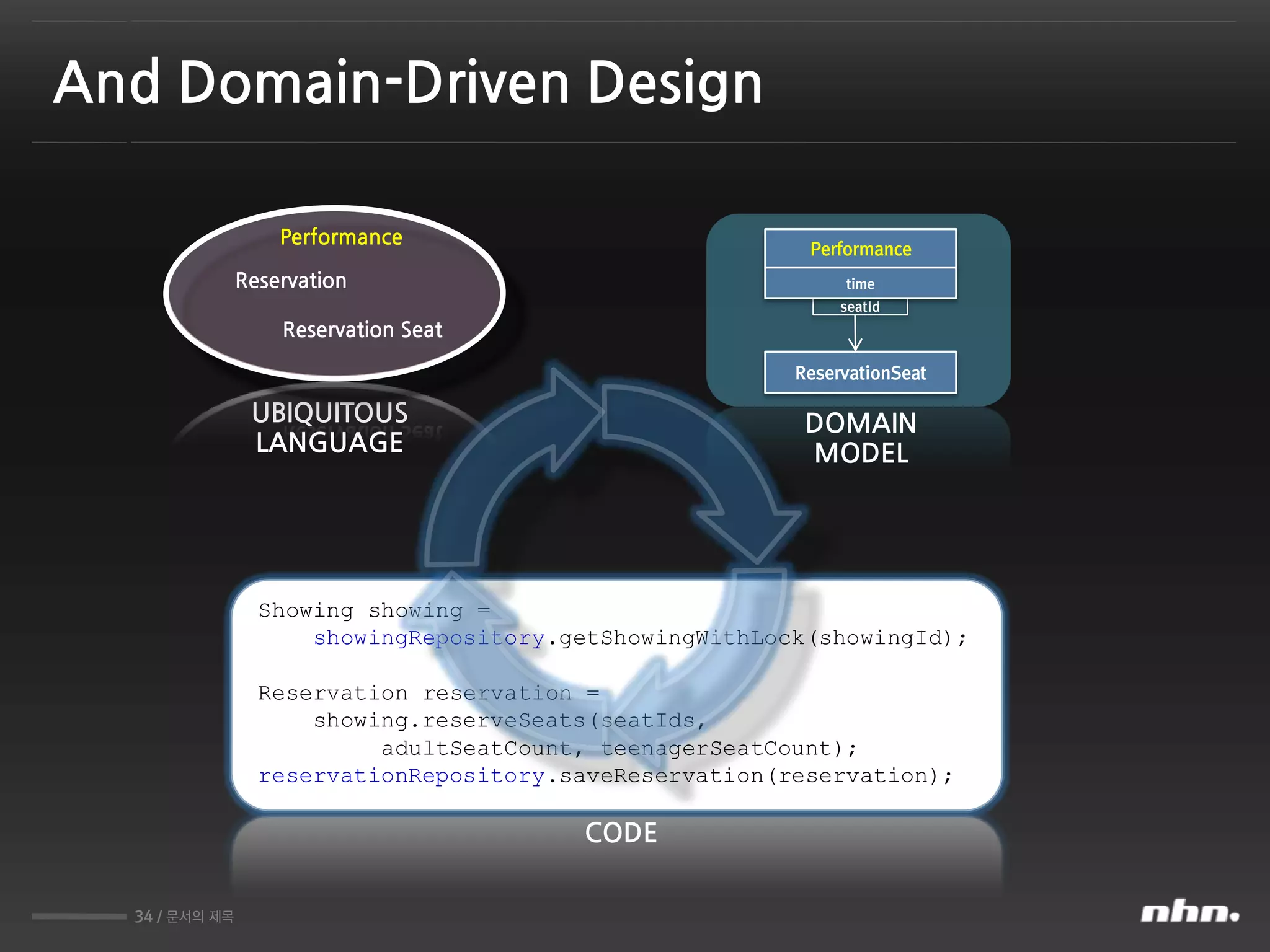
Task: Click Reservation Seat text in oval
Action: pyautogui.click(x=362, y=330)
